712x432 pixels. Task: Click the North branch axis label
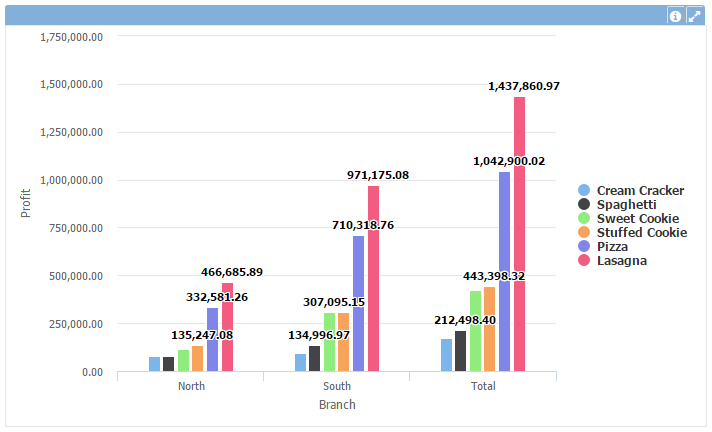(x=191, y=386)
